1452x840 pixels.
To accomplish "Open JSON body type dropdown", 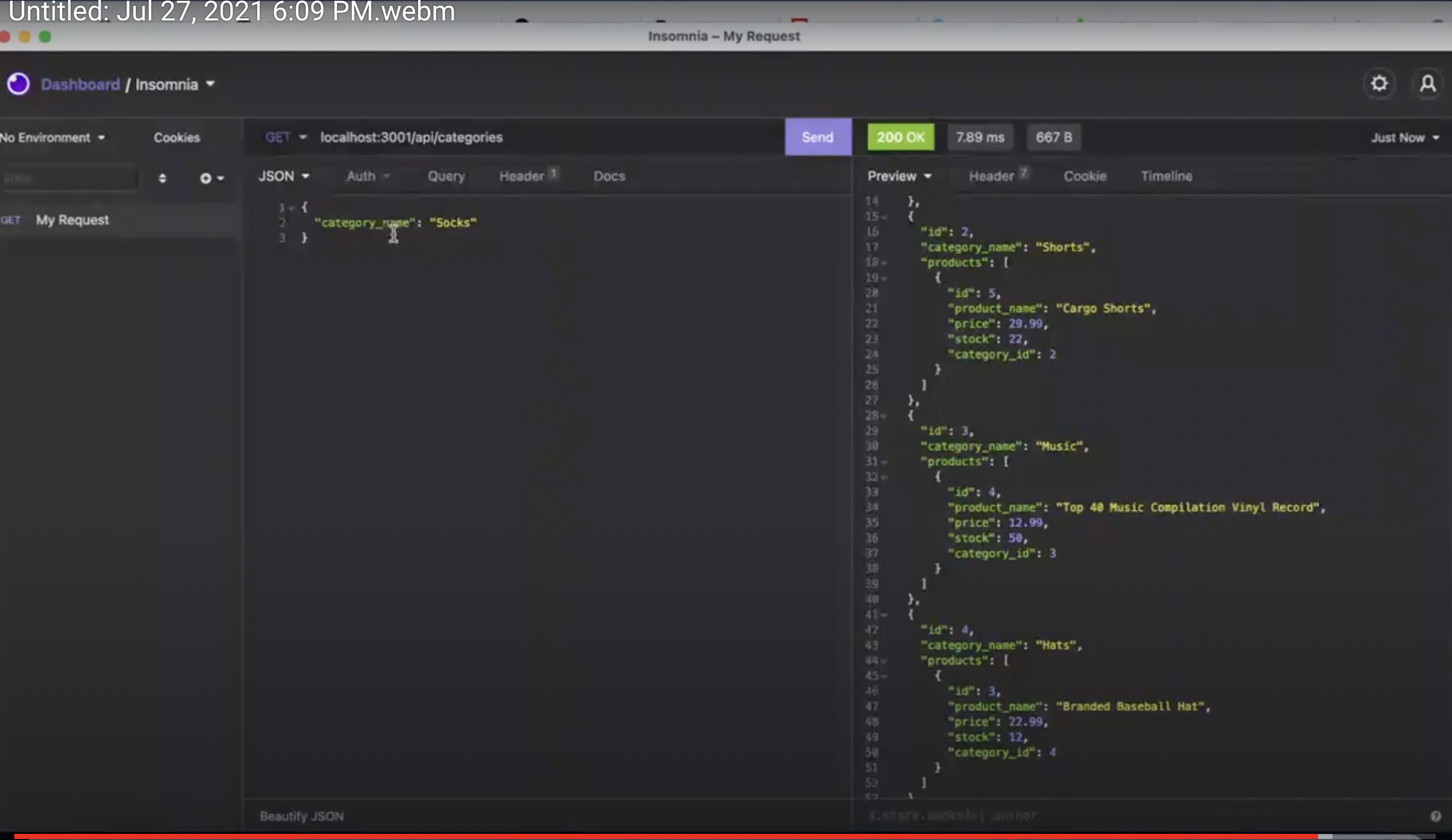I will pos(283,176).
